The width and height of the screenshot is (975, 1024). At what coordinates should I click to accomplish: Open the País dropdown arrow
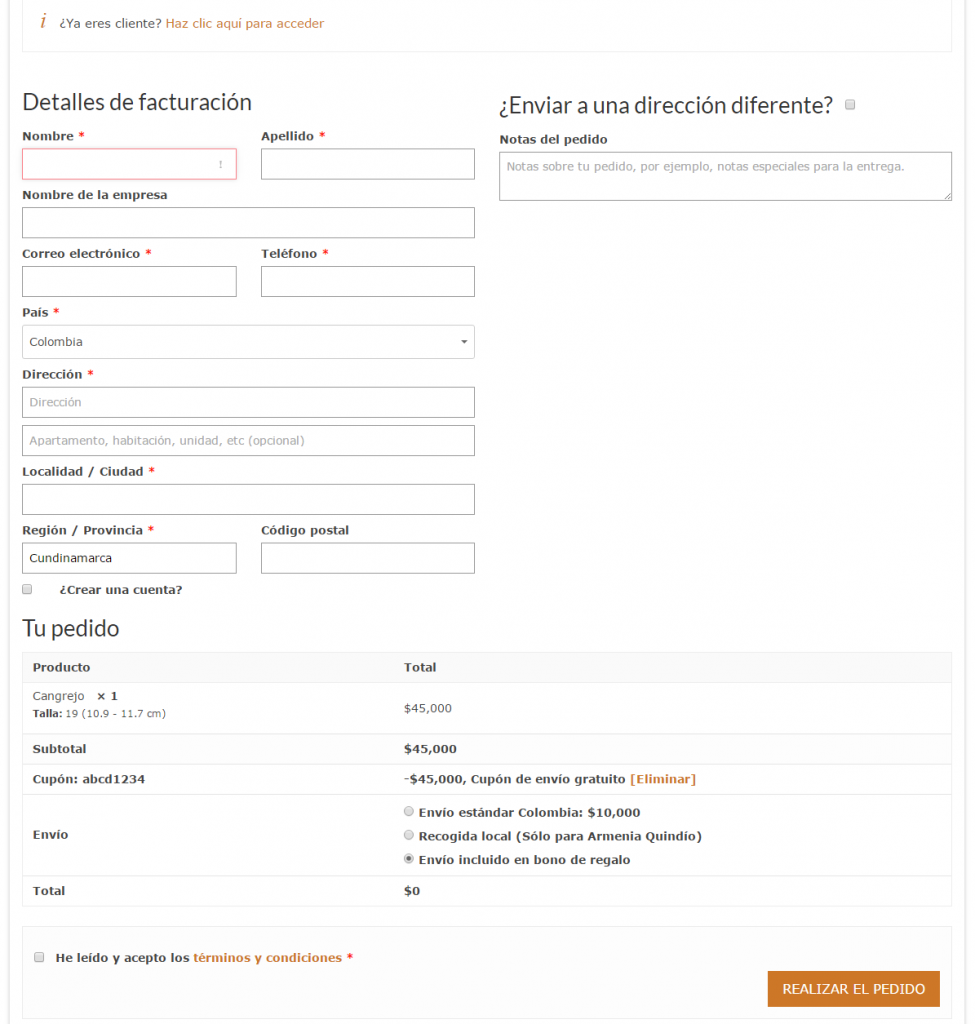(464, 342)
